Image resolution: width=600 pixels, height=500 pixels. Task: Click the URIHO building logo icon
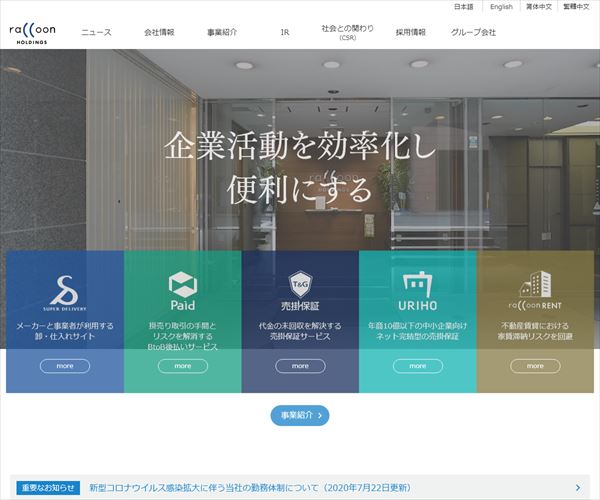[417, 284]
